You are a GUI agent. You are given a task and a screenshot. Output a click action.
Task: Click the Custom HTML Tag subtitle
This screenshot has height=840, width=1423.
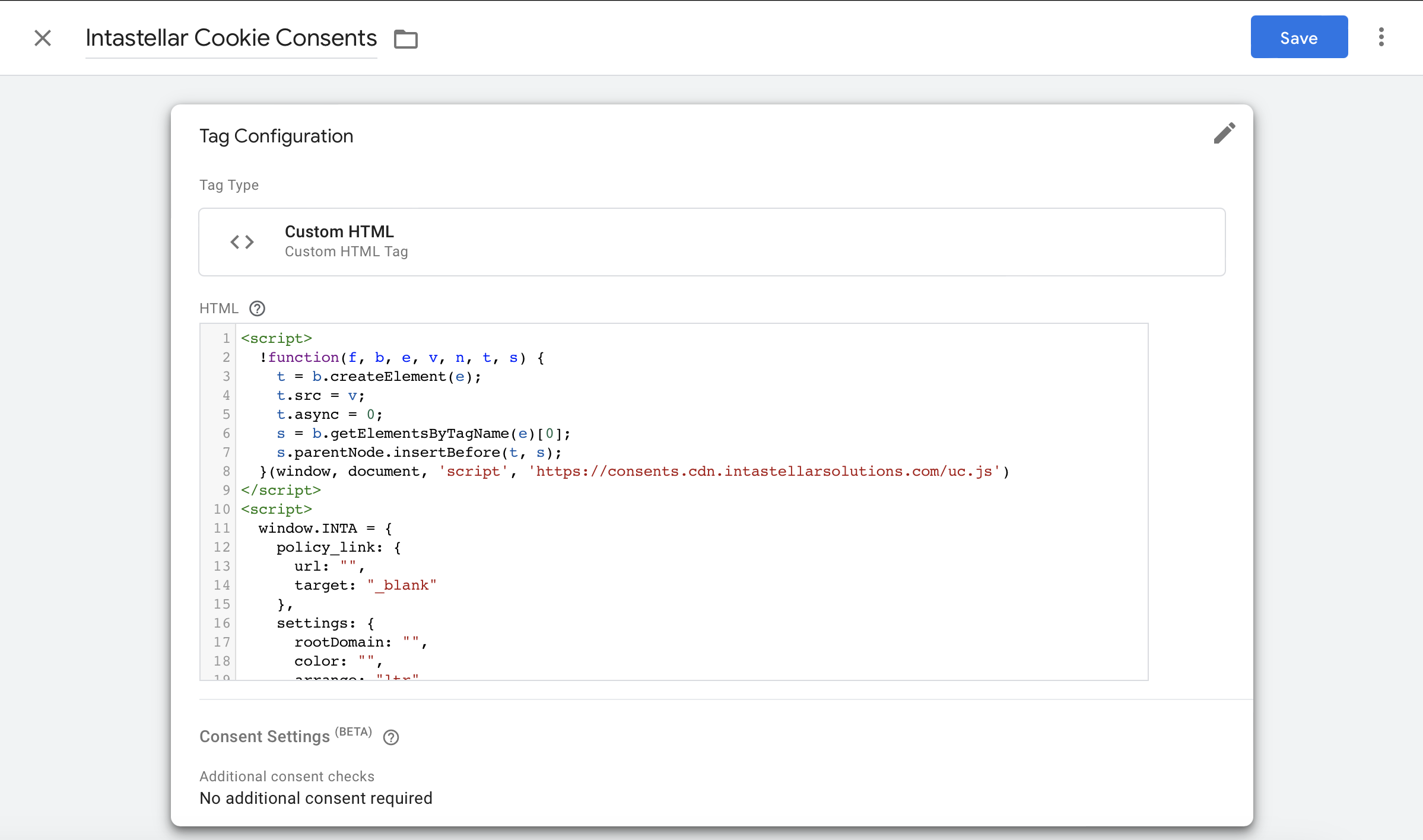point(347,252)
